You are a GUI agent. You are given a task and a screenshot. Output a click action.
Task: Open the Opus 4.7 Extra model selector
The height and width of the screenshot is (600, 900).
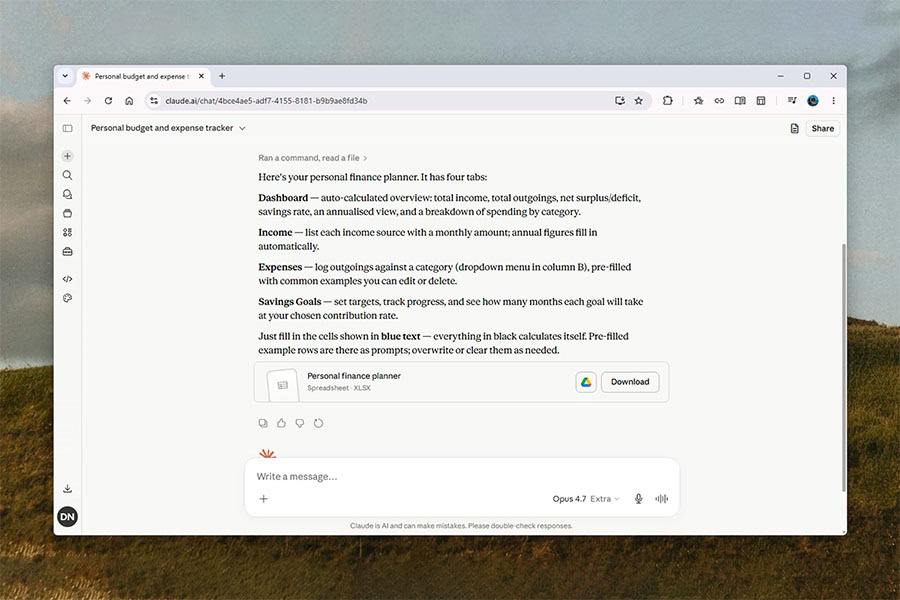point(585,498)
